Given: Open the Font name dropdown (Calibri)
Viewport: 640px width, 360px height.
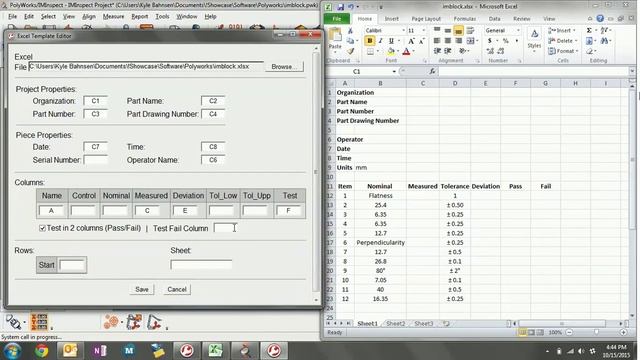Looking at the screenshot, I should point(403,31).
